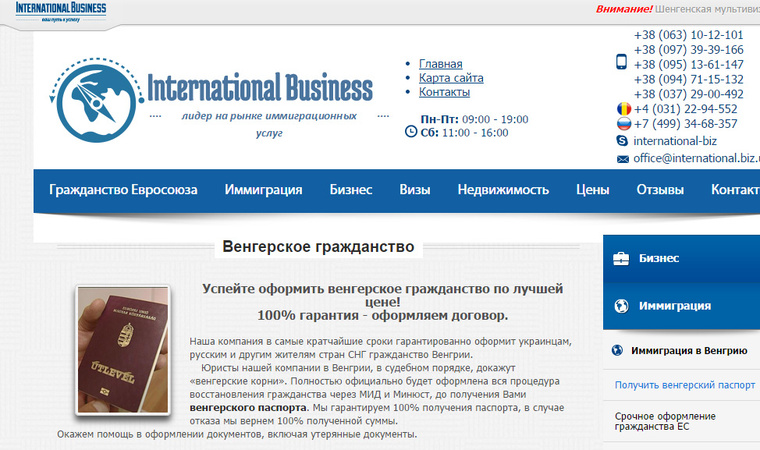
Task: Open Иммиграция in the blue navigation bar
Action: pyautogui.click(x=263, y=189)
